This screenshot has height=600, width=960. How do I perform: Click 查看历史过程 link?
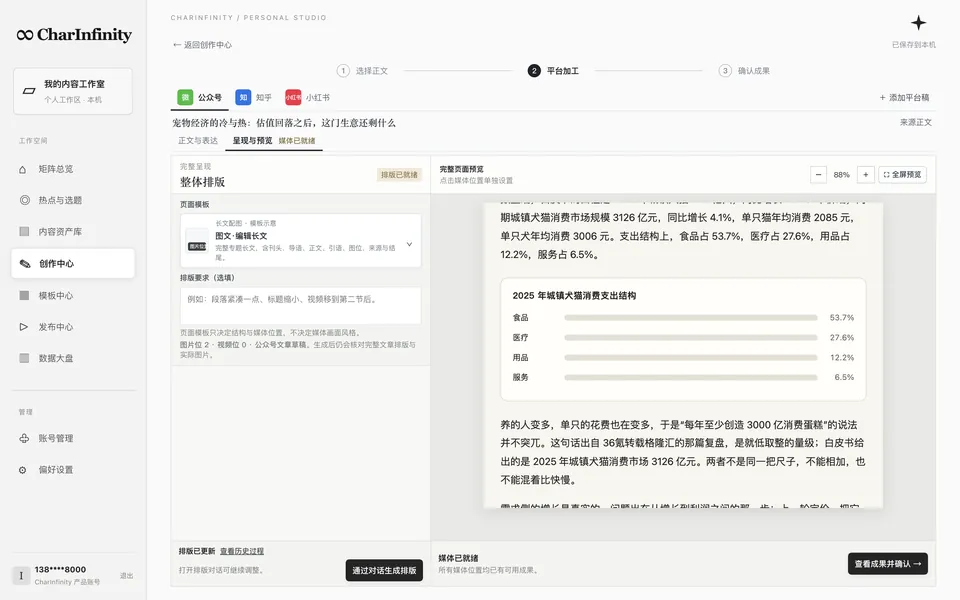pos(242,551)
